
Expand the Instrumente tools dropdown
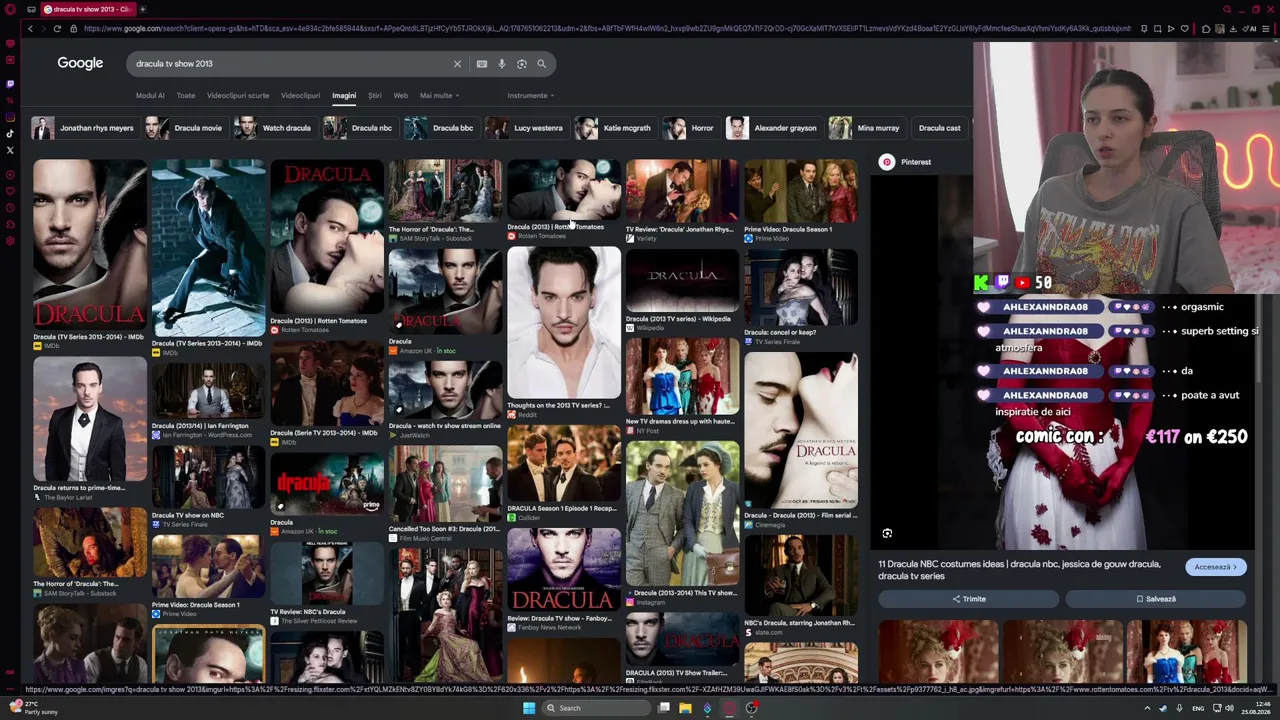[531, 96]
